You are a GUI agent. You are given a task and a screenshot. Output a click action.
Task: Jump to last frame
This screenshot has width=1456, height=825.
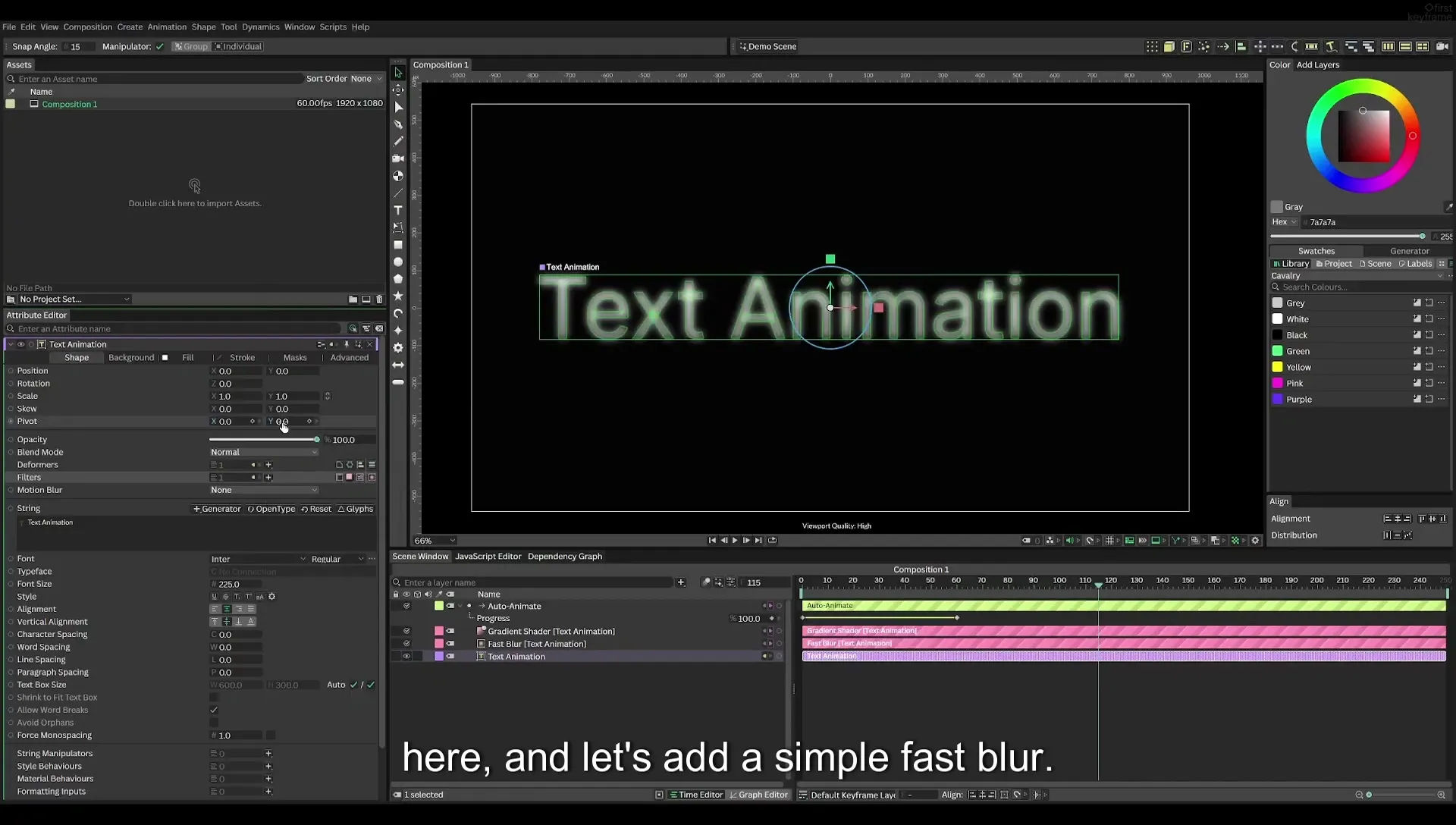click(x=758, y=541)
